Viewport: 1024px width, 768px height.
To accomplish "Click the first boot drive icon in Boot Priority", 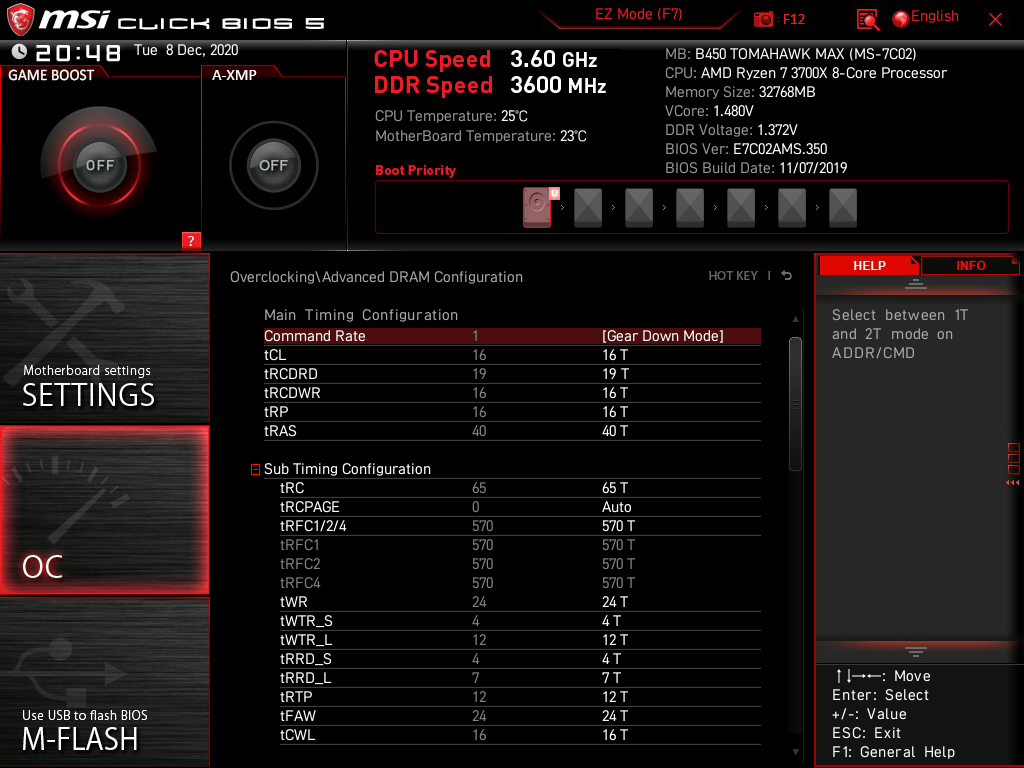I will [537, 206].
